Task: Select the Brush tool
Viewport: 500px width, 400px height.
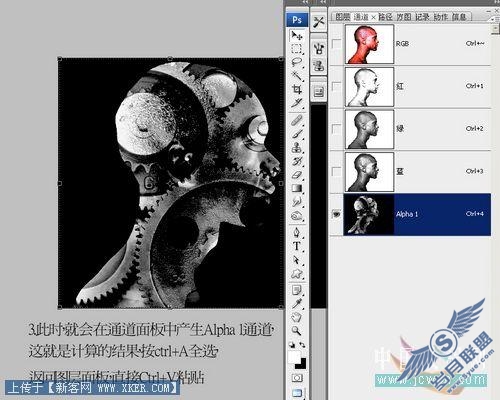Action: coord(296,134)
